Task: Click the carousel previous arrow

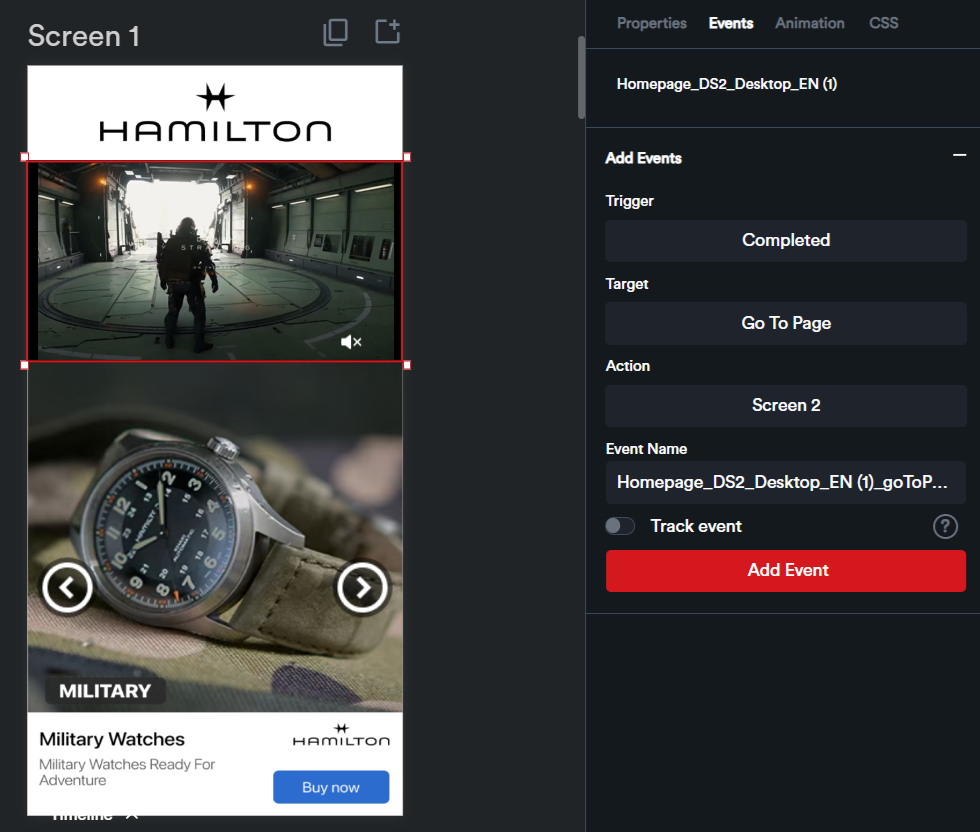Action: tap(67, 588)
